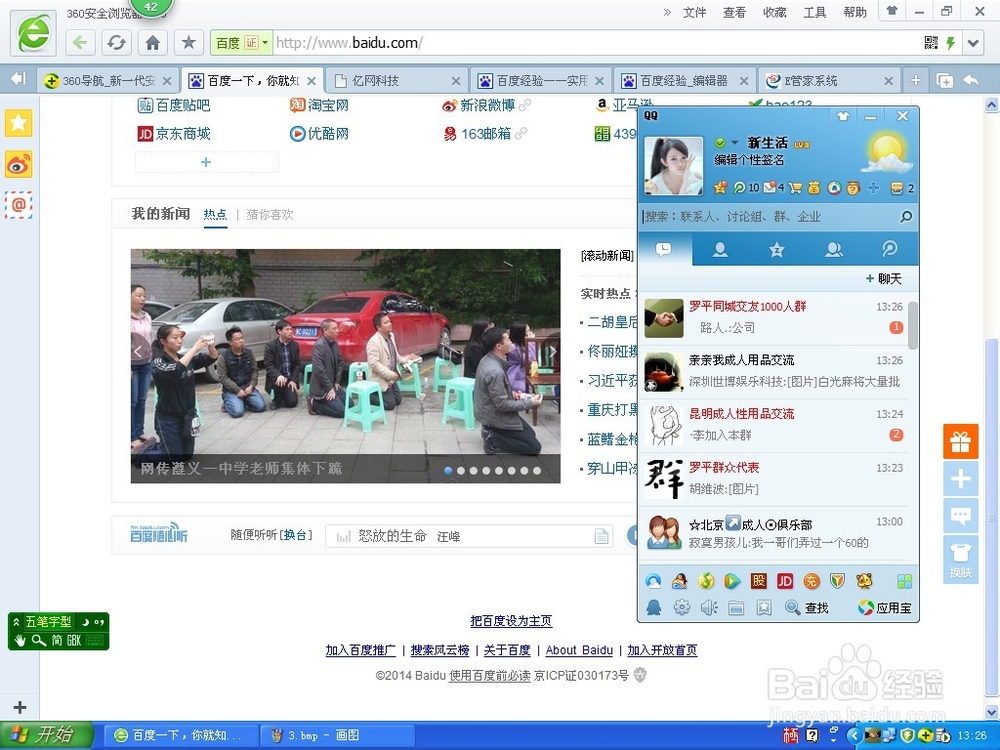Open QQ sound speaker icon
Viewport: 1000px width, 750px height.
coord(709,608)
